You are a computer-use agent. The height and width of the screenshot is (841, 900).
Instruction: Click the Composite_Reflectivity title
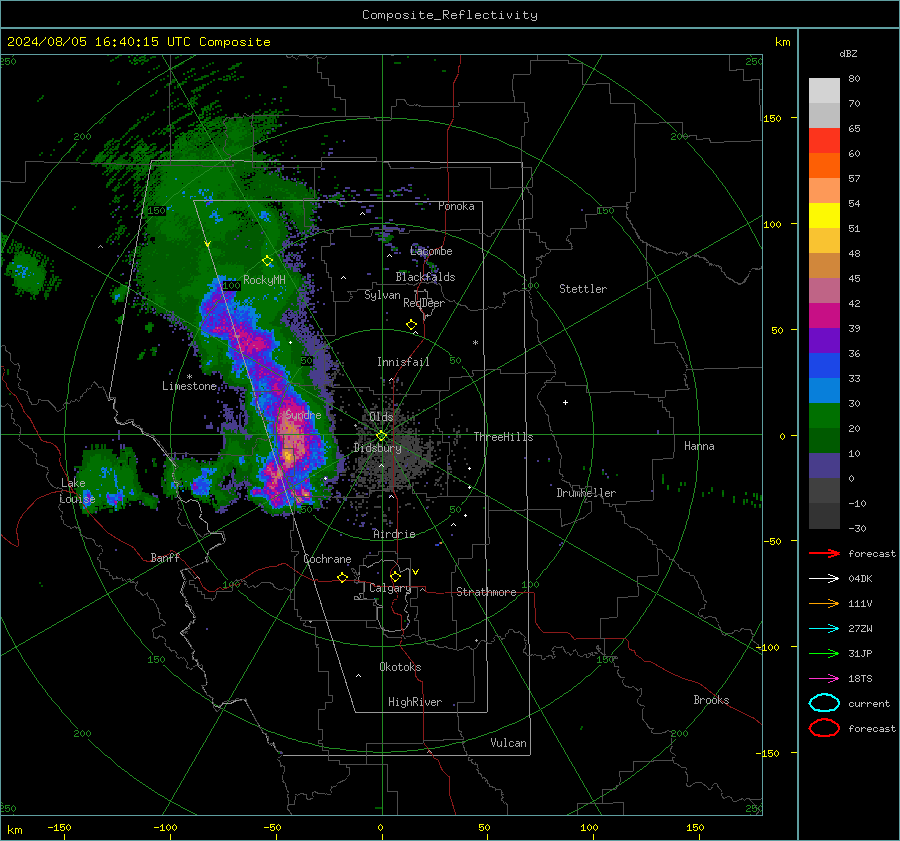click(450, 15)
